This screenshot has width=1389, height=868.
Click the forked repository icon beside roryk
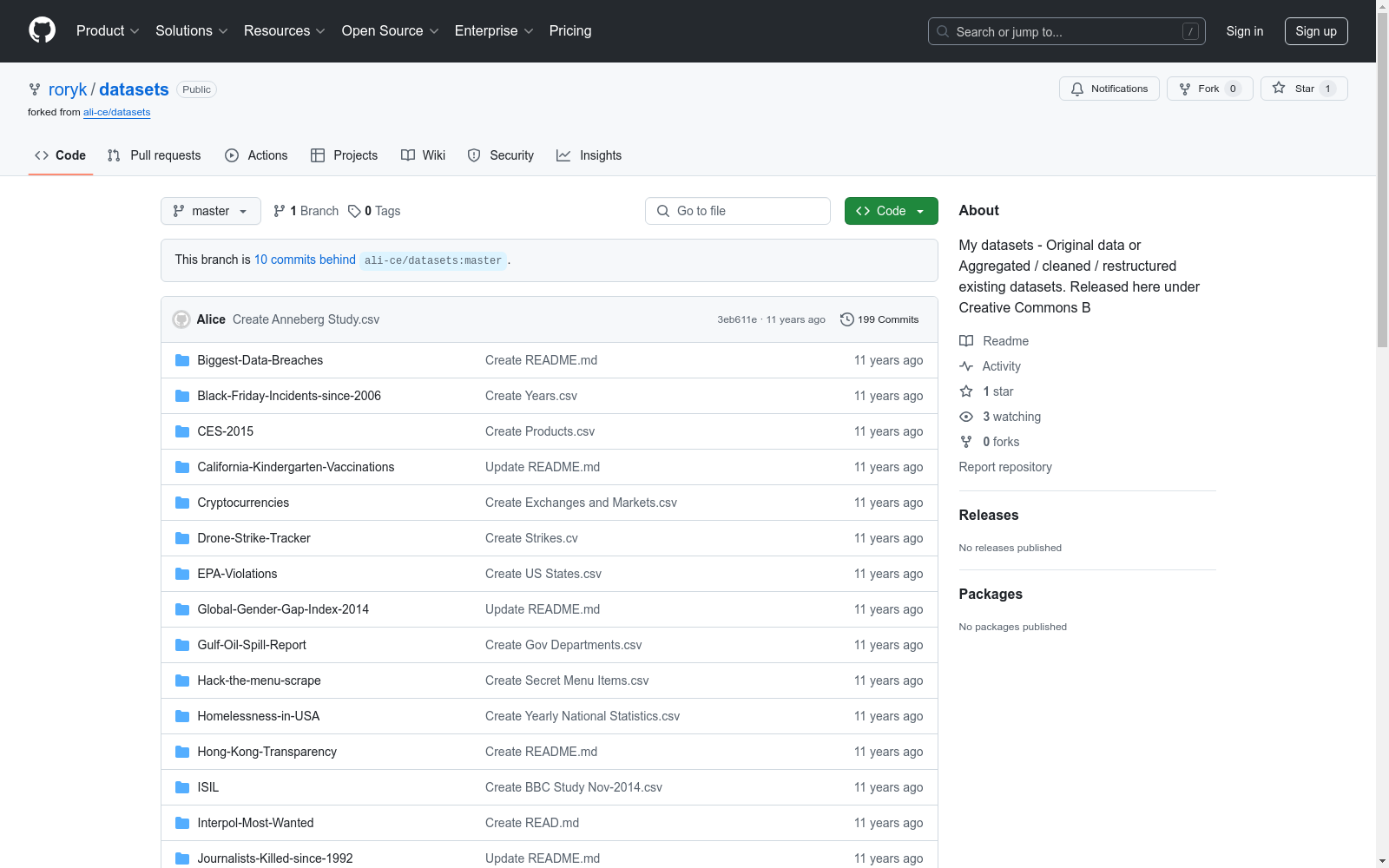point(35,89)
